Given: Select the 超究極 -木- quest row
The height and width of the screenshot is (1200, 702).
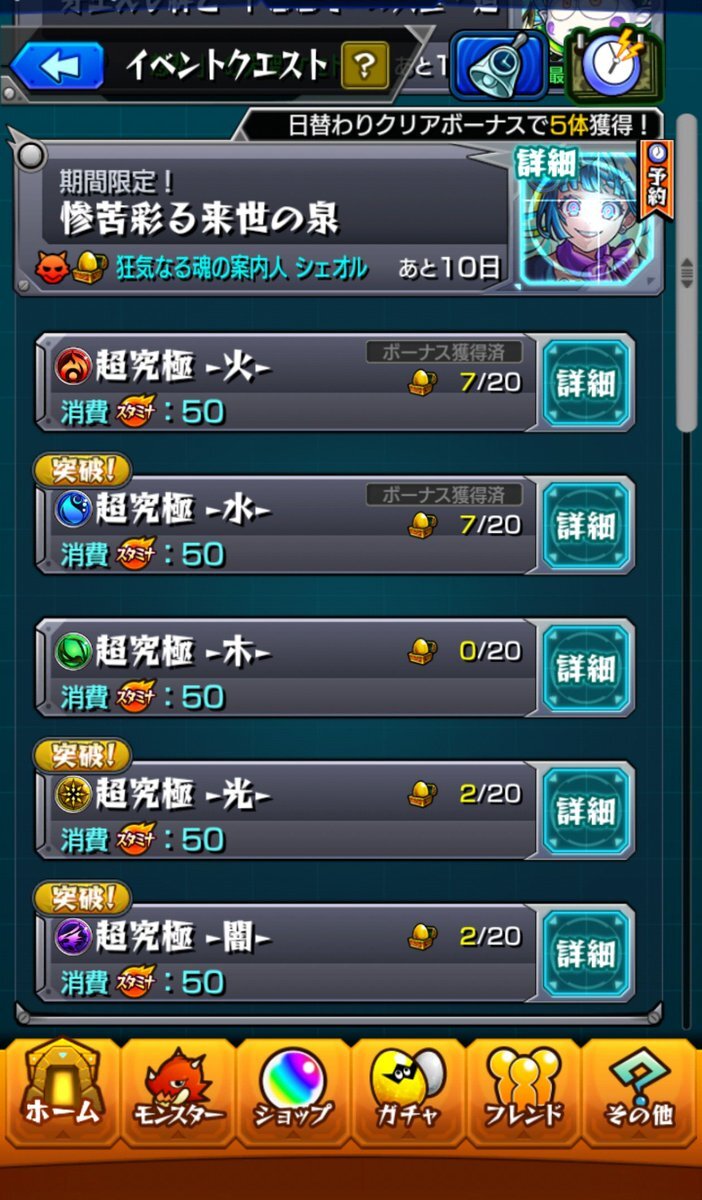Looking at the screenshot, I should point(288,668).
